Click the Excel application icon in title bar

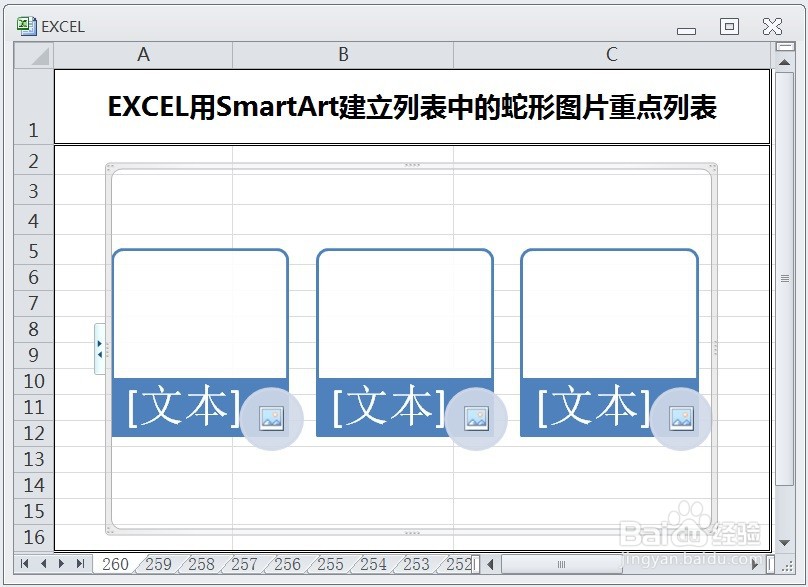point(26,26)
